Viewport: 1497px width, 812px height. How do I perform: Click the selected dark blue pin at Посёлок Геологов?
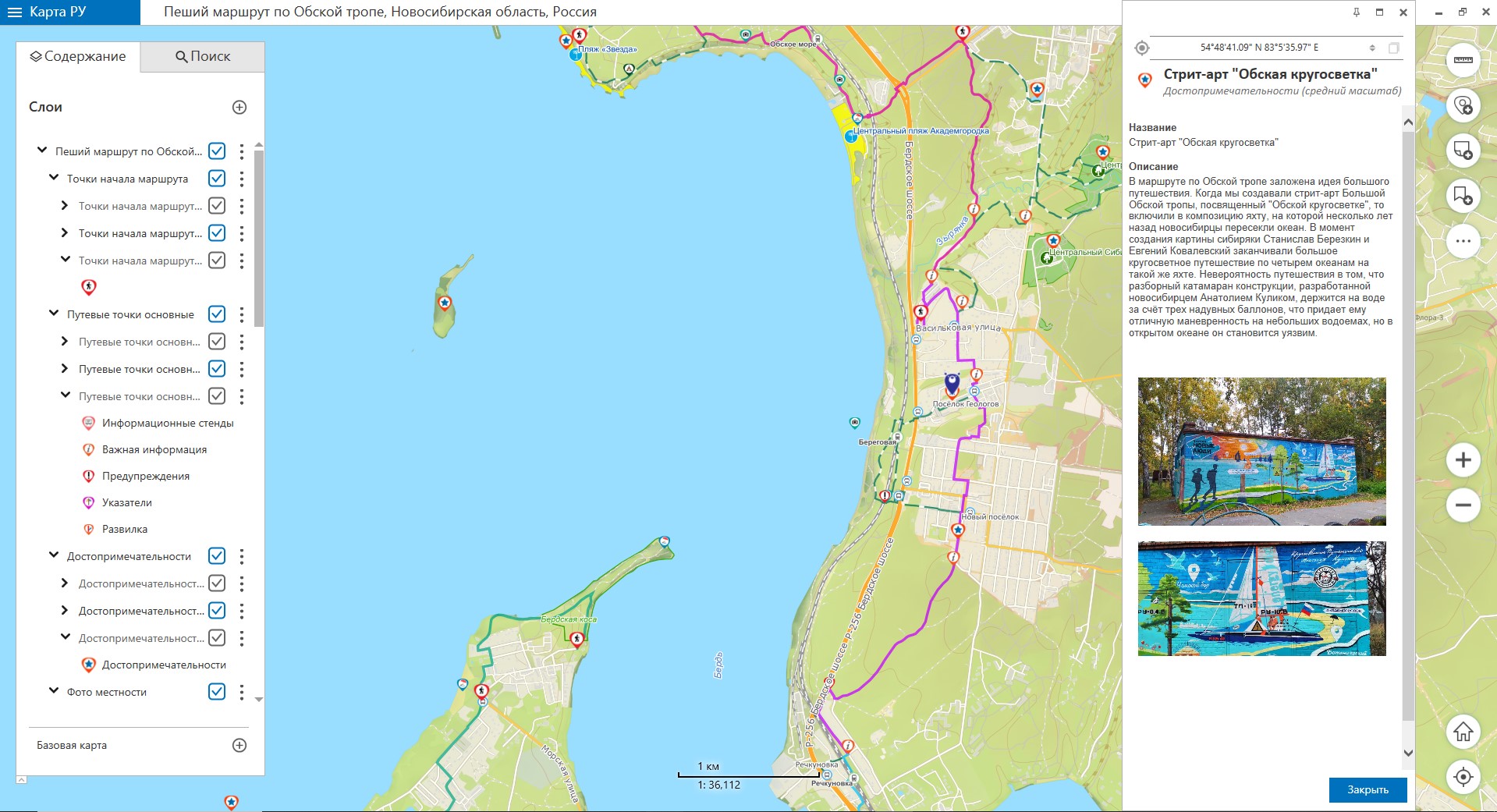[x=952, y=385]
